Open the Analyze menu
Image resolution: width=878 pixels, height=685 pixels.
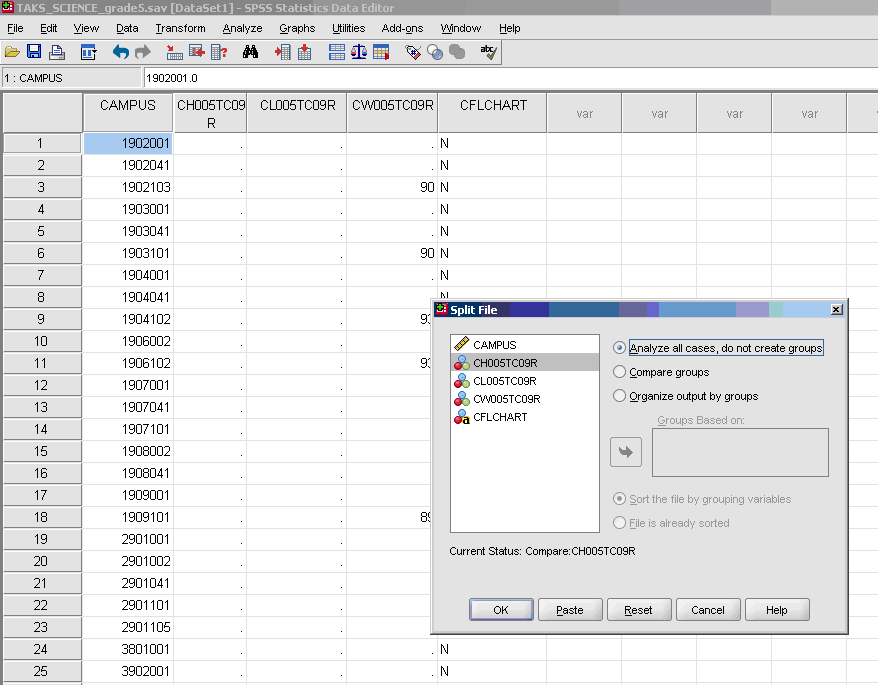241,28
